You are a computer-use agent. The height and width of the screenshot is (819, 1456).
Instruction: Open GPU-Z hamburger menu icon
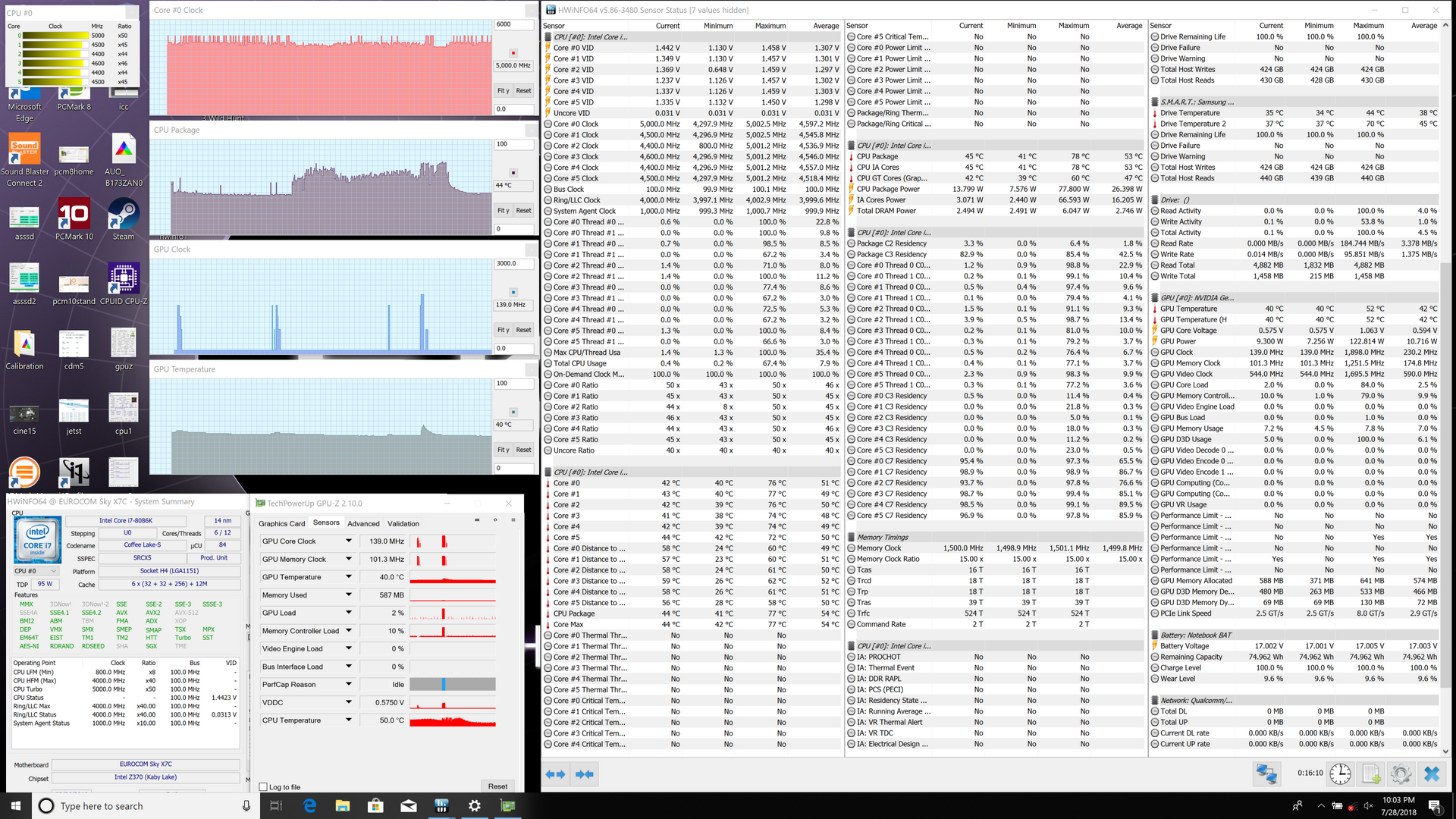click(513, 520)
